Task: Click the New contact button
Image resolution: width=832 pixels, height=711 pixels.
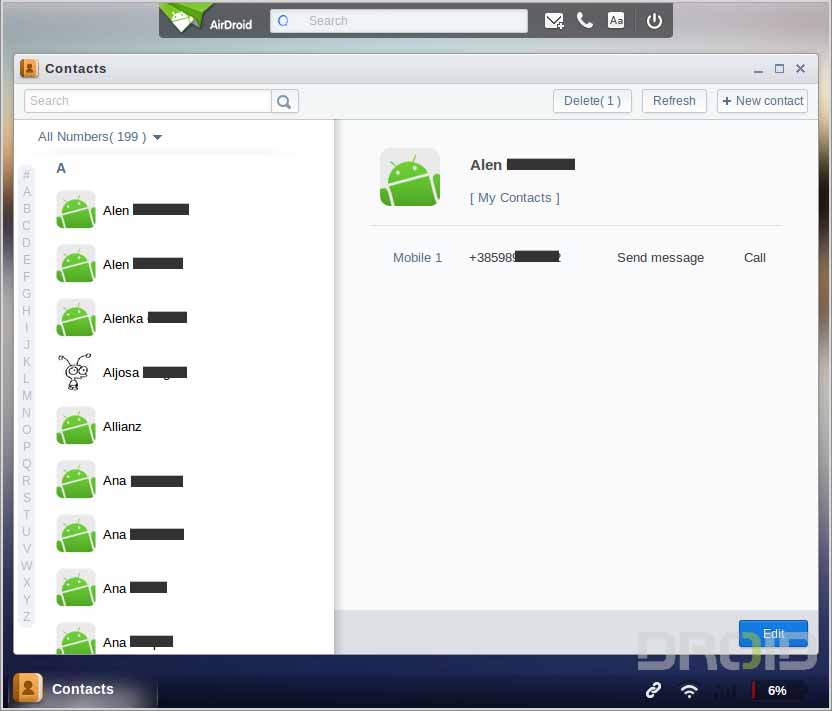Action: pos(762,101)
